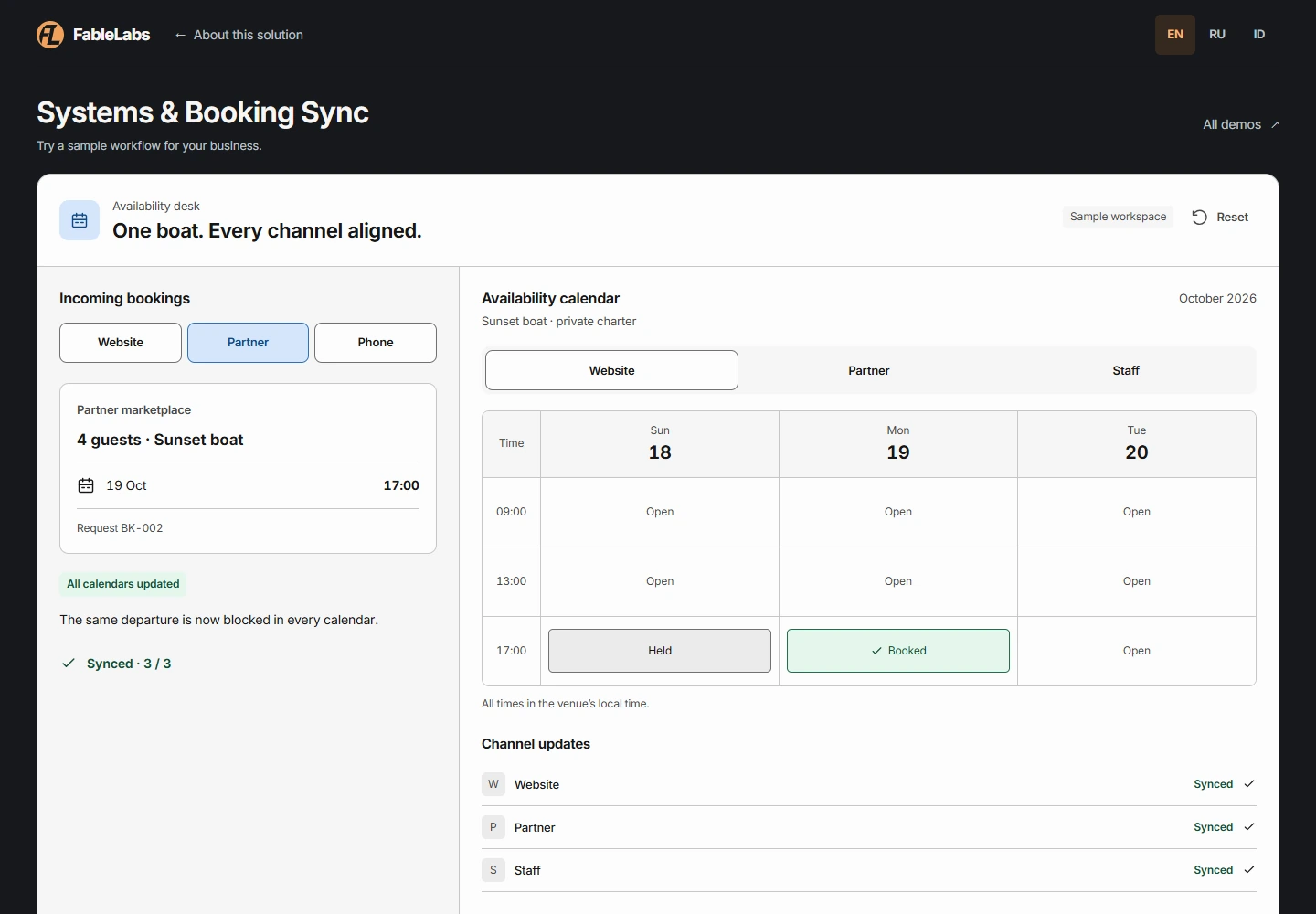Click the All calendars updated status badge
This screenshot has width=1316, height=914.
[x=123, y=584]
